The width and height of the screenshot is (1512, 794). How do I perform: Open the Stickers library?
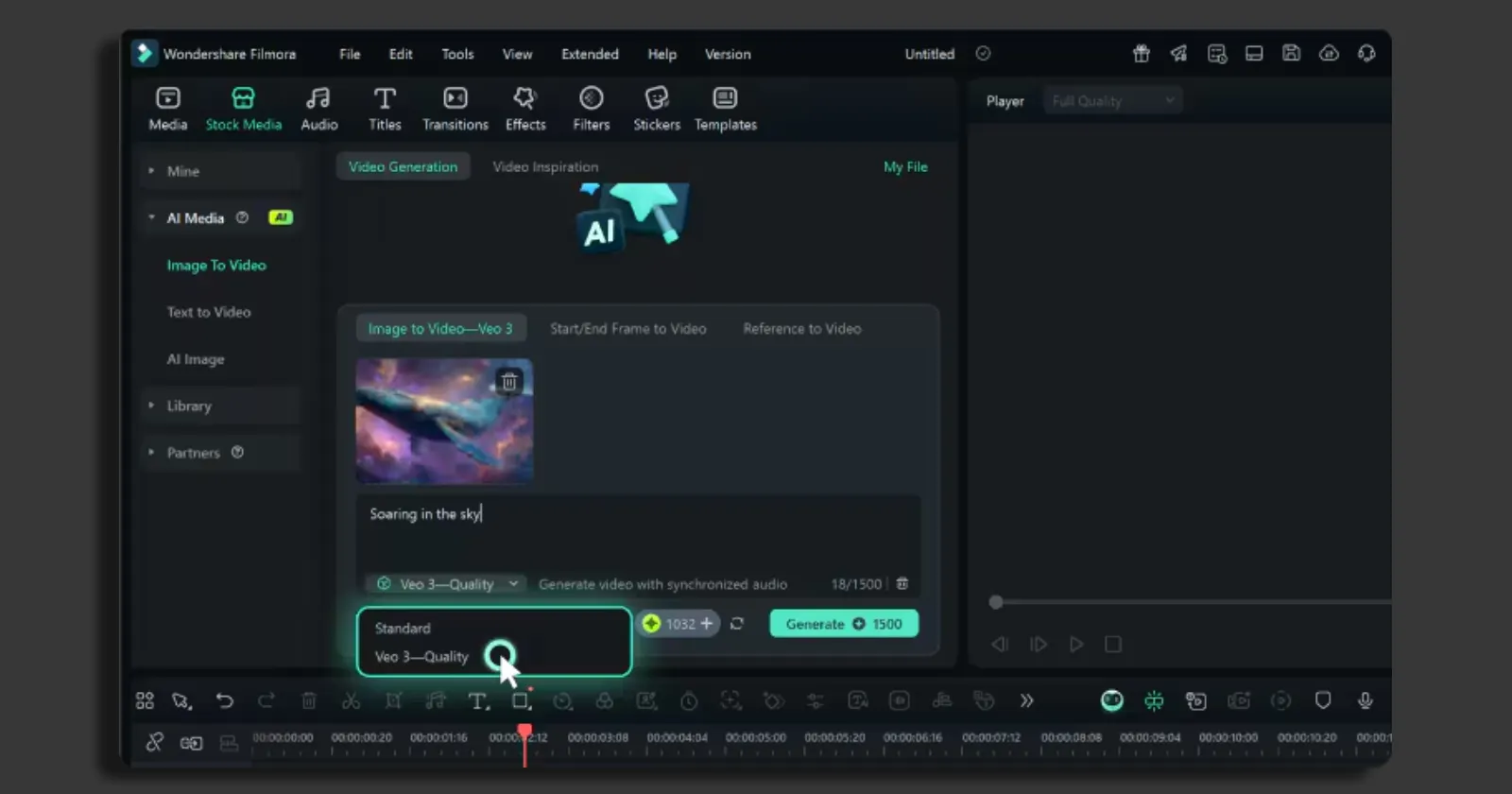click(x=656, y=109)
